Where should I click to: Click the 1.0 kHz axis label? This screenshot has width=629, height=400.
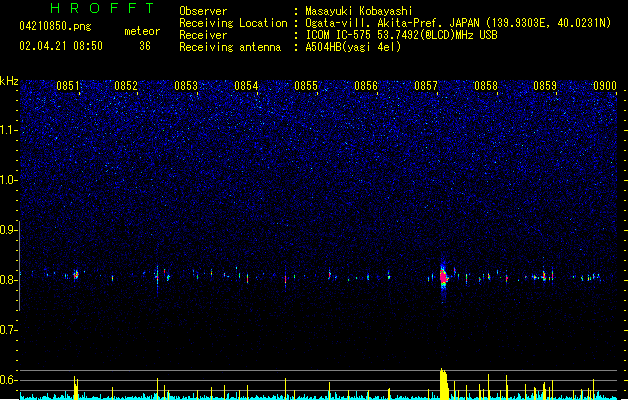(x=8, y=180)
